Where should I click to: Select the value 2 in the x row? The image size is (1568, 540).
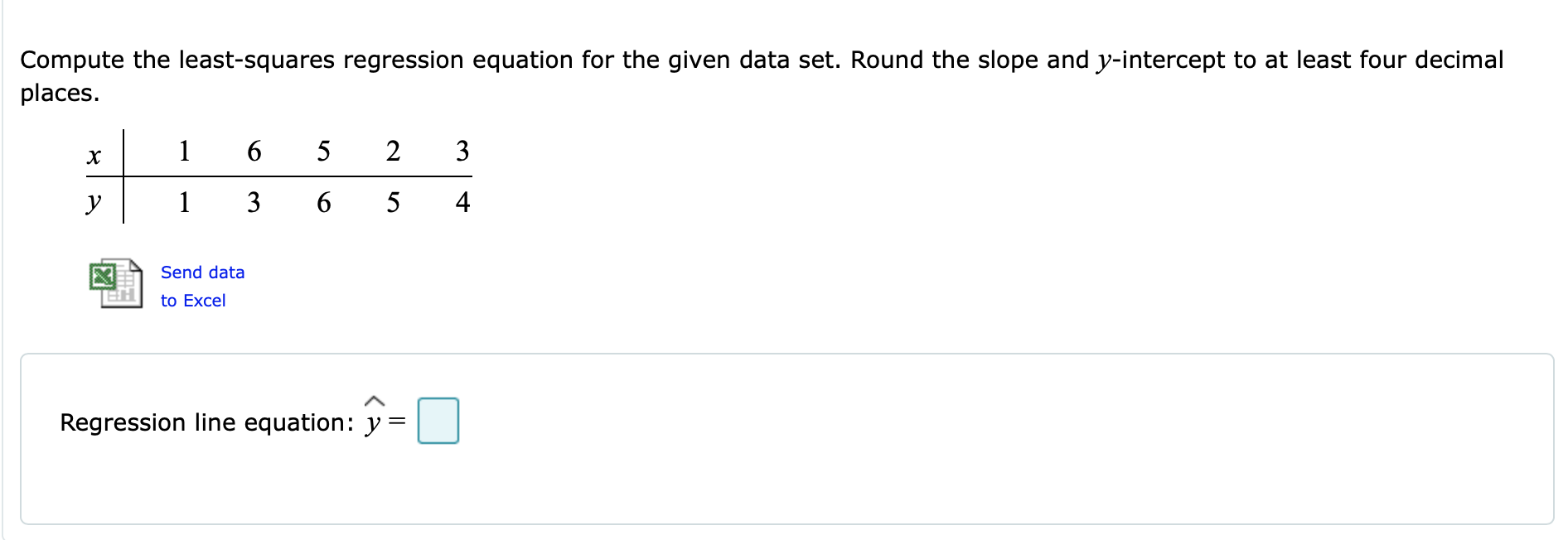392,151
